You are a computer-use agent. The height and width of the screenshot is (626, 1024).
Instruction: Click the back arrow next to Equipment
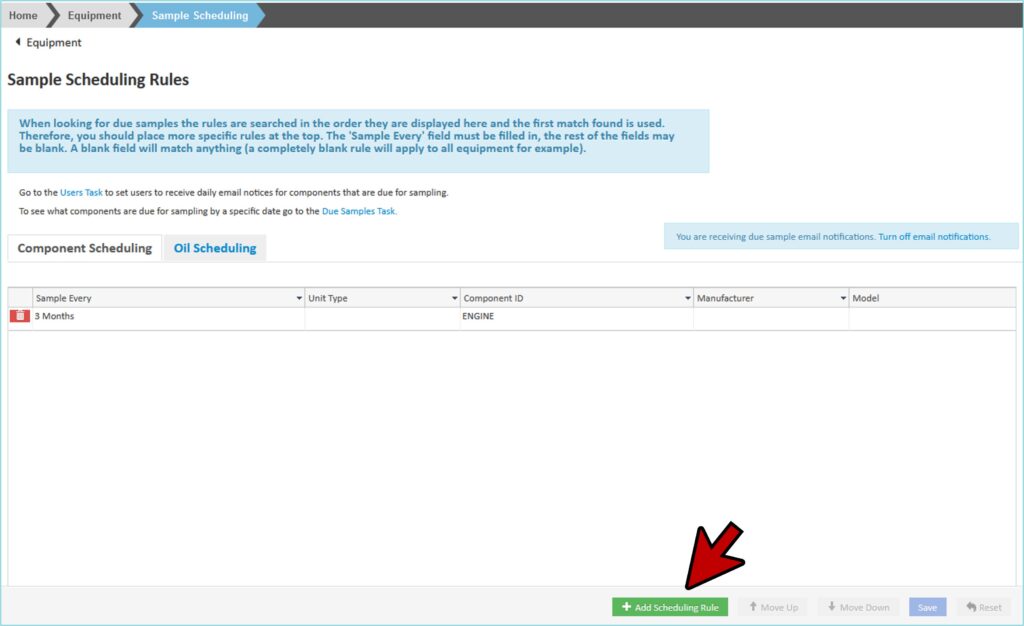17,43
